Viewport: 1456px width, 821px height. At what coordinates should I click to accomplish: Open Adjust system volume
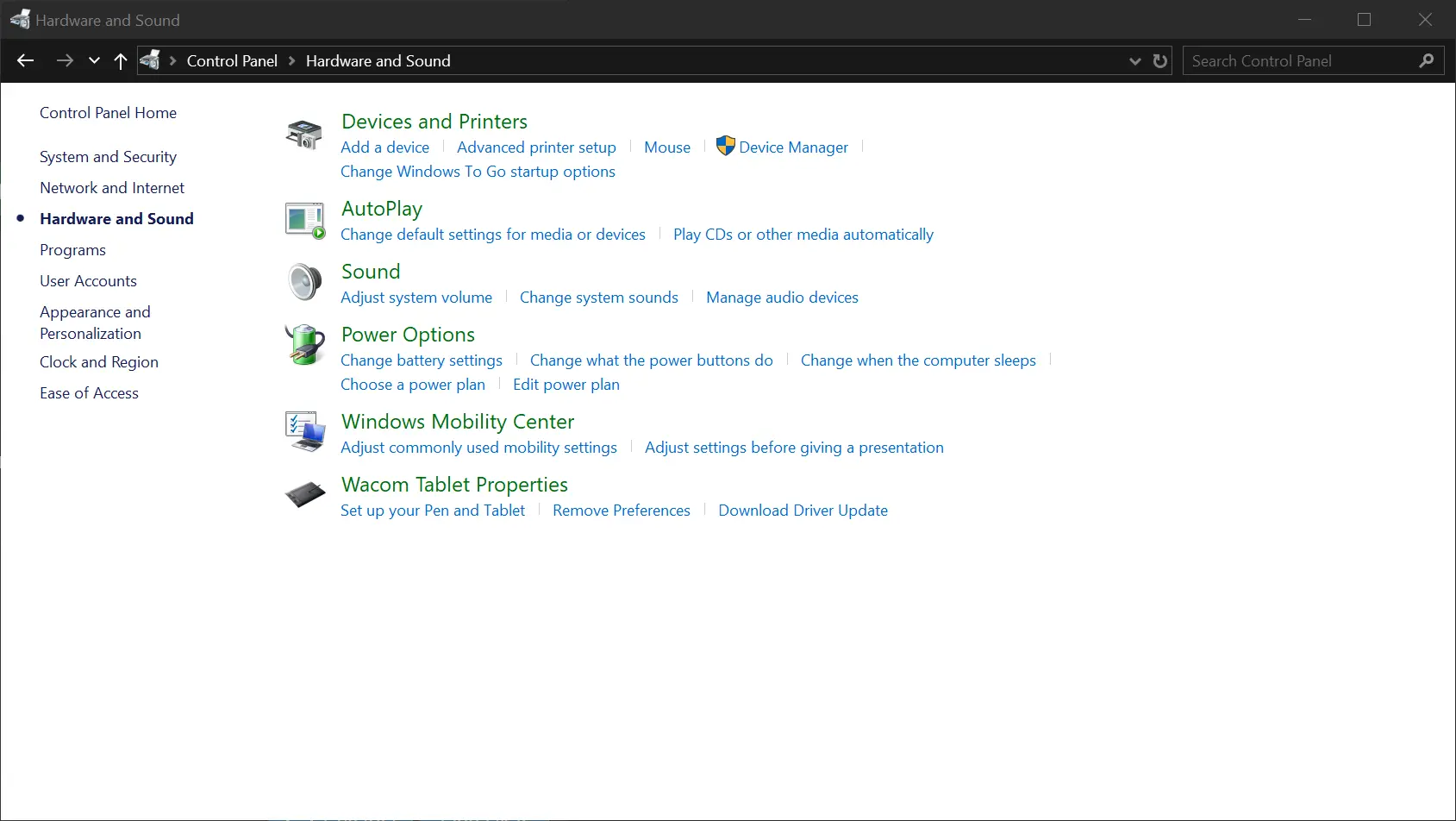click(x=416, y=298)
